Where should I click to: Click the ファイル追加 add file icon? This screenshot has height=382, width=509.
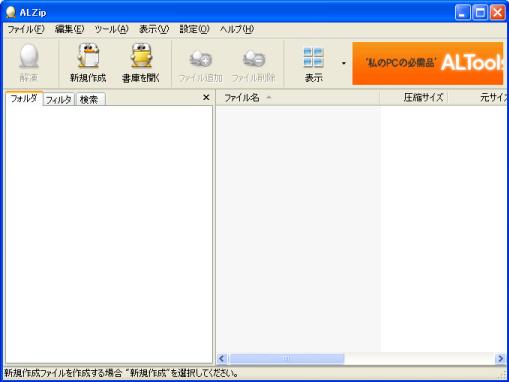point(201,59)
